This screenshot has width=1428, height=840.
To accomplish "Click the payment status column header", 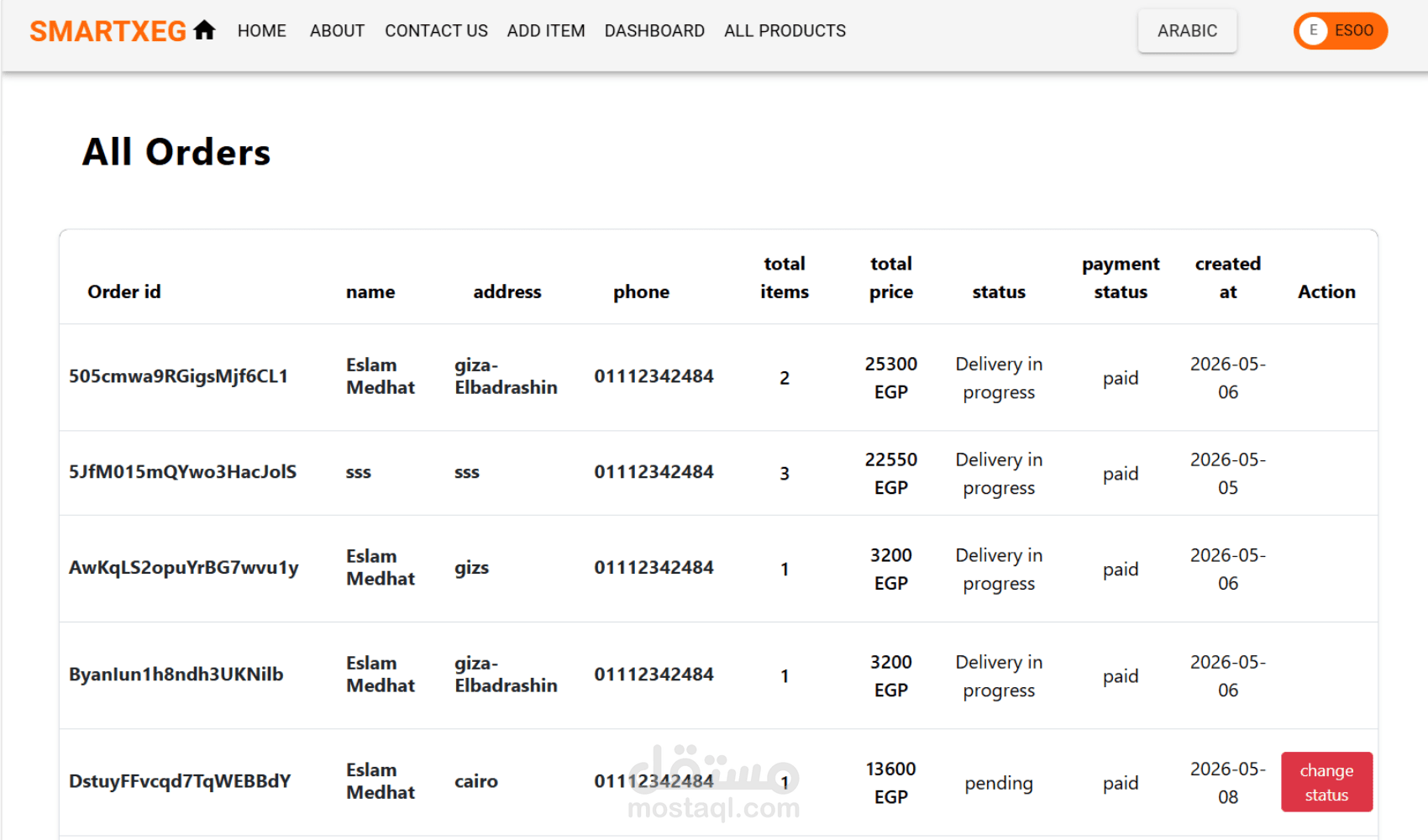I will tap(1121, 277).
